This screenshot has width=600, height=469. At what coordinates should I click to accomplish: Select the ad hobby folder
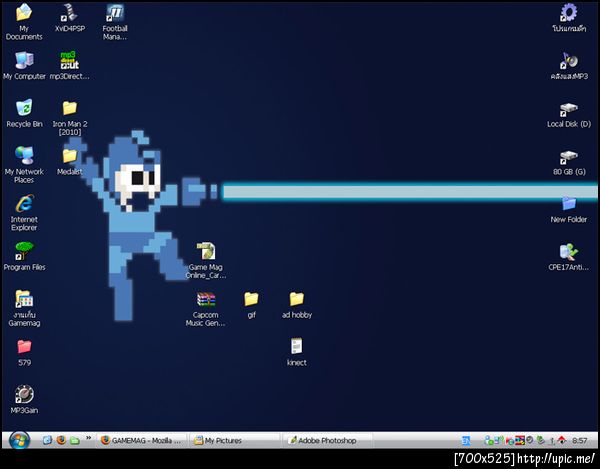(x=297, y=305)
